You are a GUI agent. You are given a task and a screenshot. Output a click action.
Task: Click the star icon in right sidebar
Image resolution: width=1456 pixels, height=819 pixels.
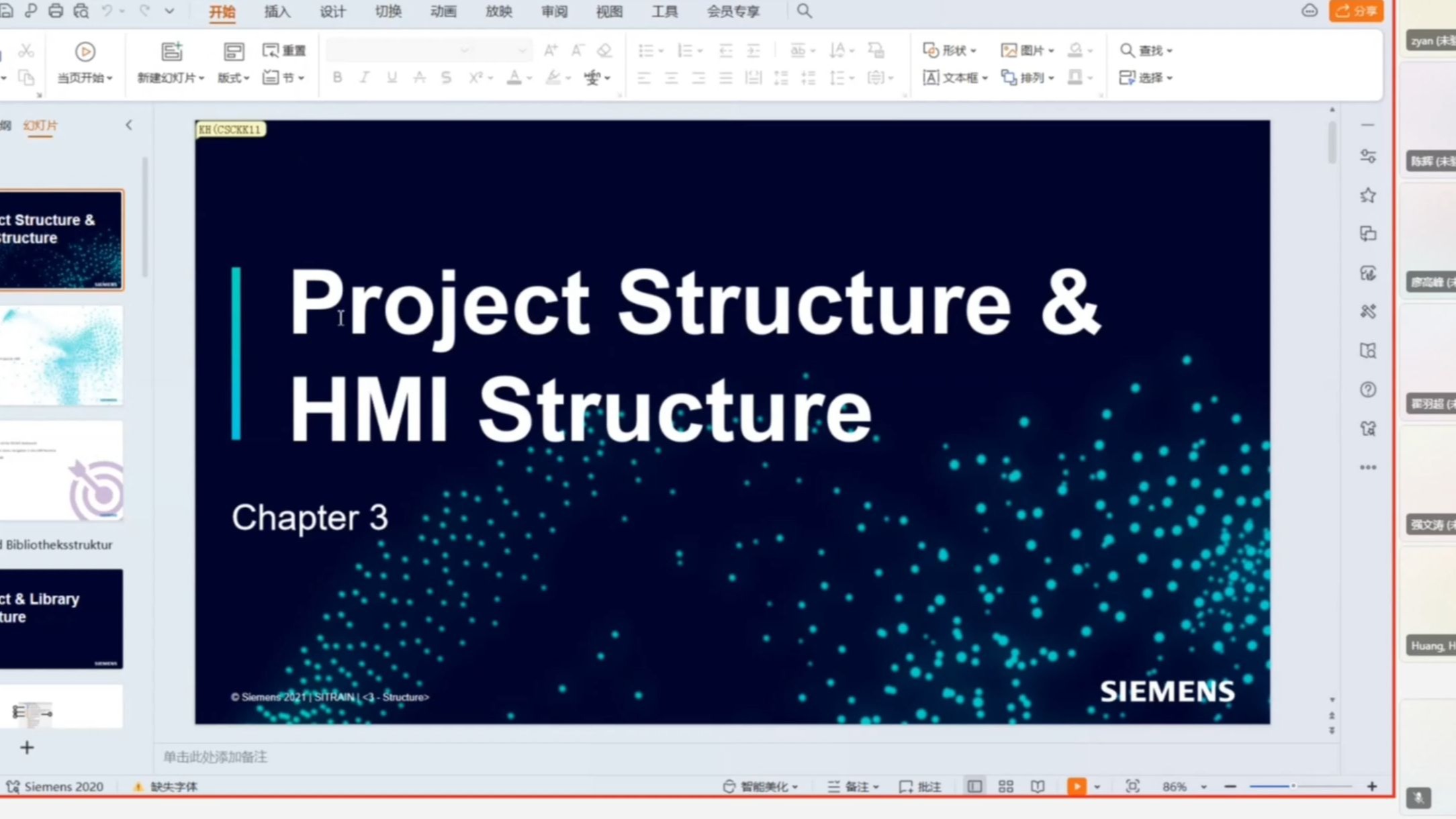(1368, 195)
